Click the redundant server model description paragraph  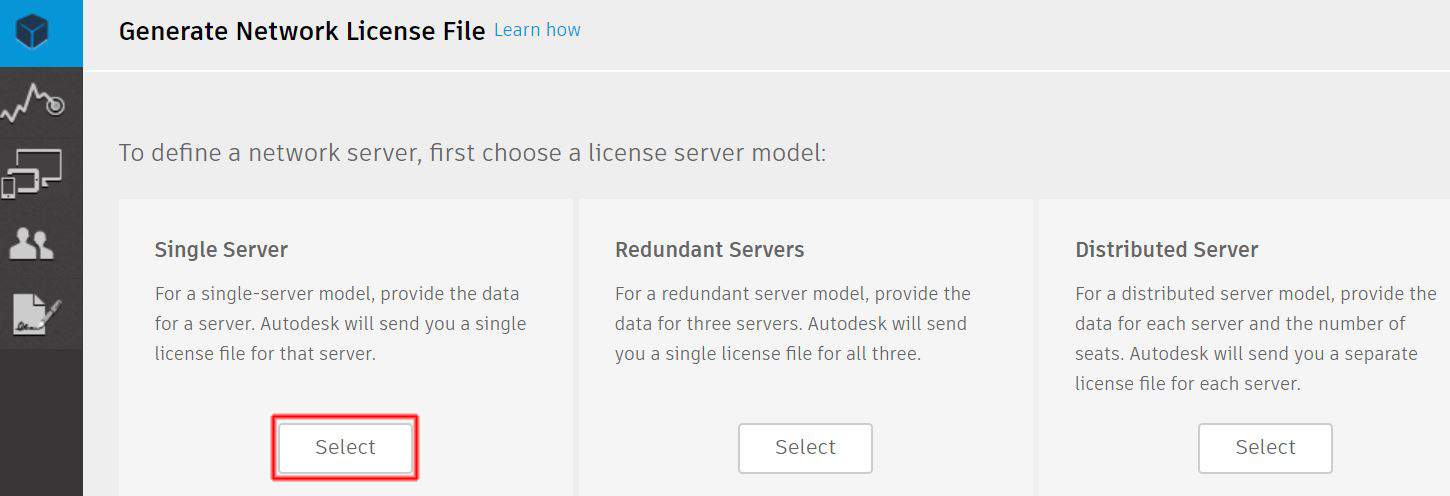coord(792,324)
